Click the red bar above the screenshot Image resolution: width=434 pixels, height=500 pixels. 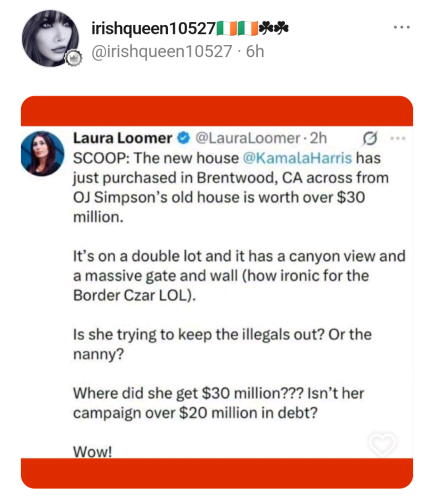[217, 111]
